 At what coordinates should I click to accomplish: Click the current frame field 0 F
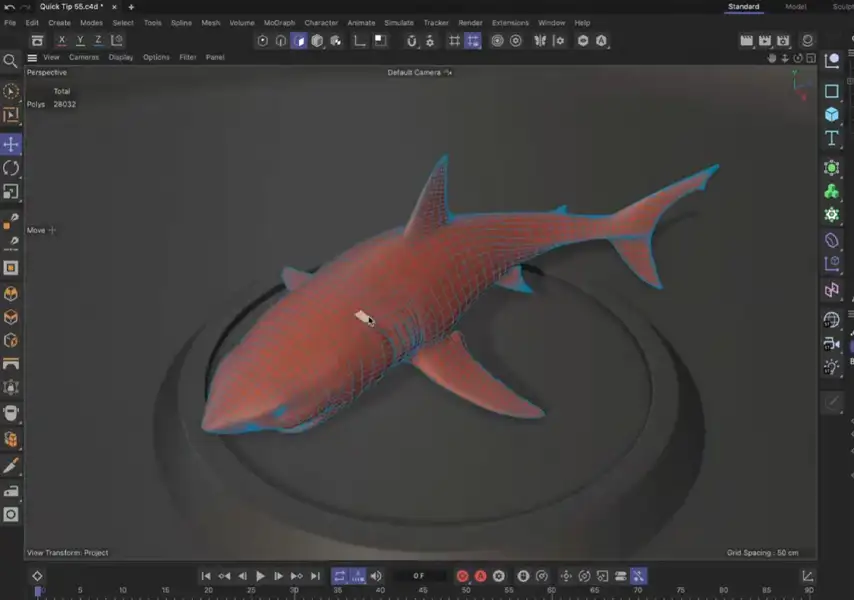point(419,576)
